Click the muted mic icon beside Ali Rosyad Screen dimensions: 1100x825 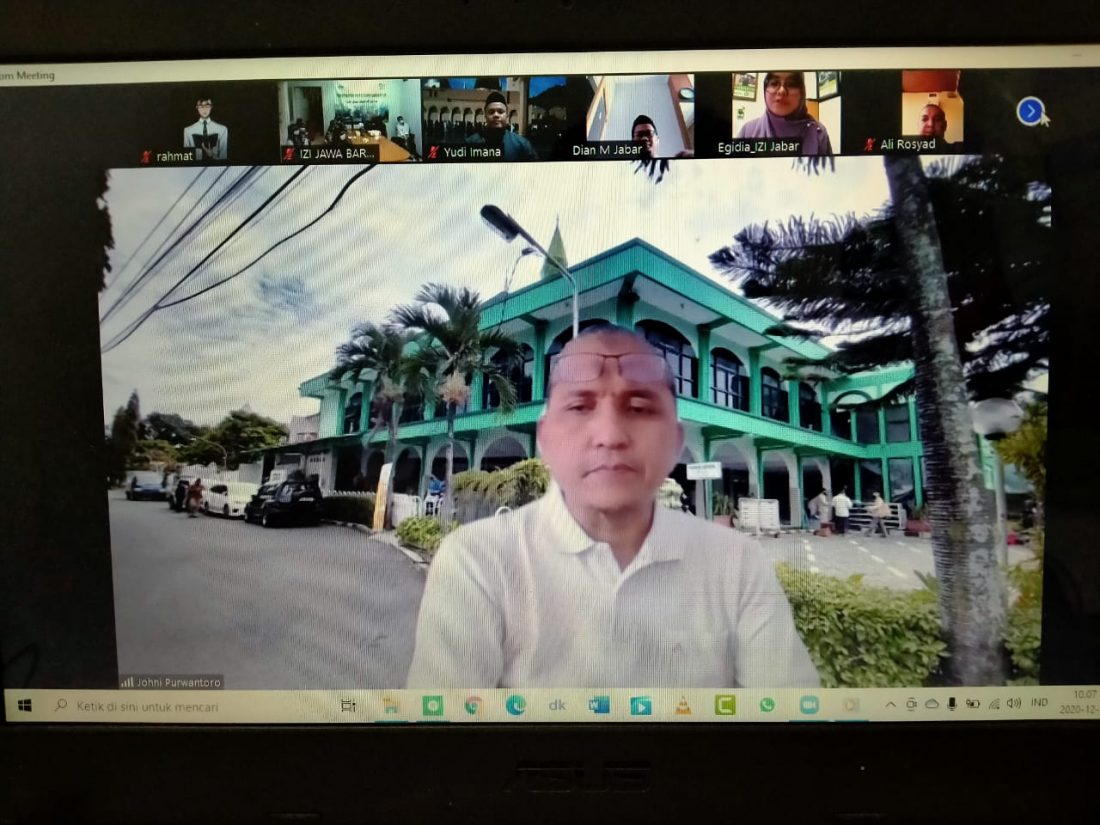(870, 145)
